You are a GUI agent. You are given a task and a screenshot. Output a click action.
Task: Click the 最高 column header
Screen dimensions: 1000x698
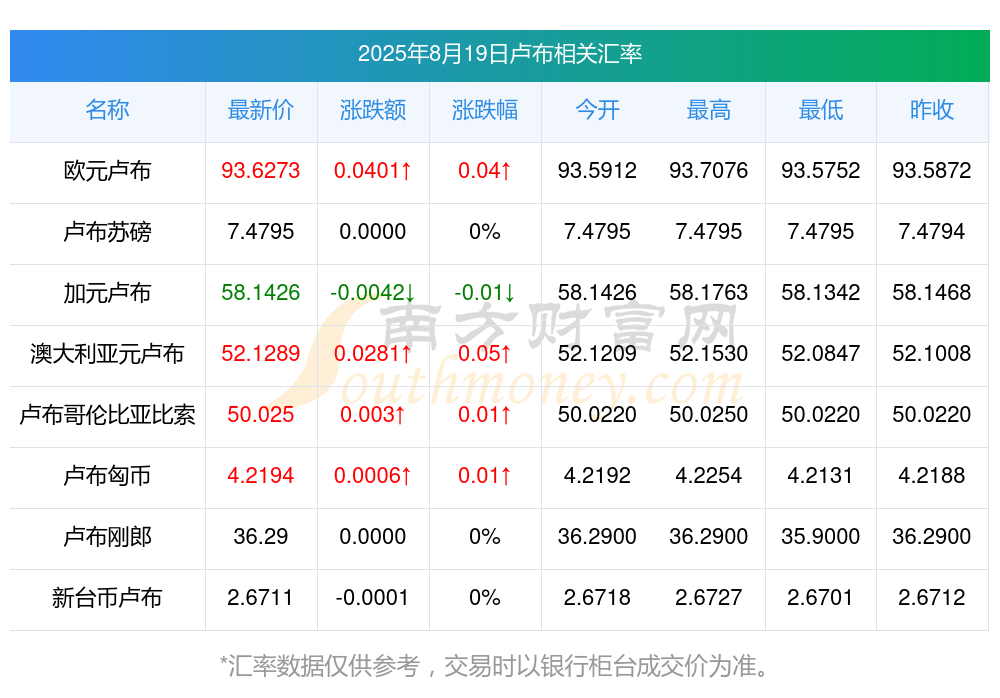[709, 110]
